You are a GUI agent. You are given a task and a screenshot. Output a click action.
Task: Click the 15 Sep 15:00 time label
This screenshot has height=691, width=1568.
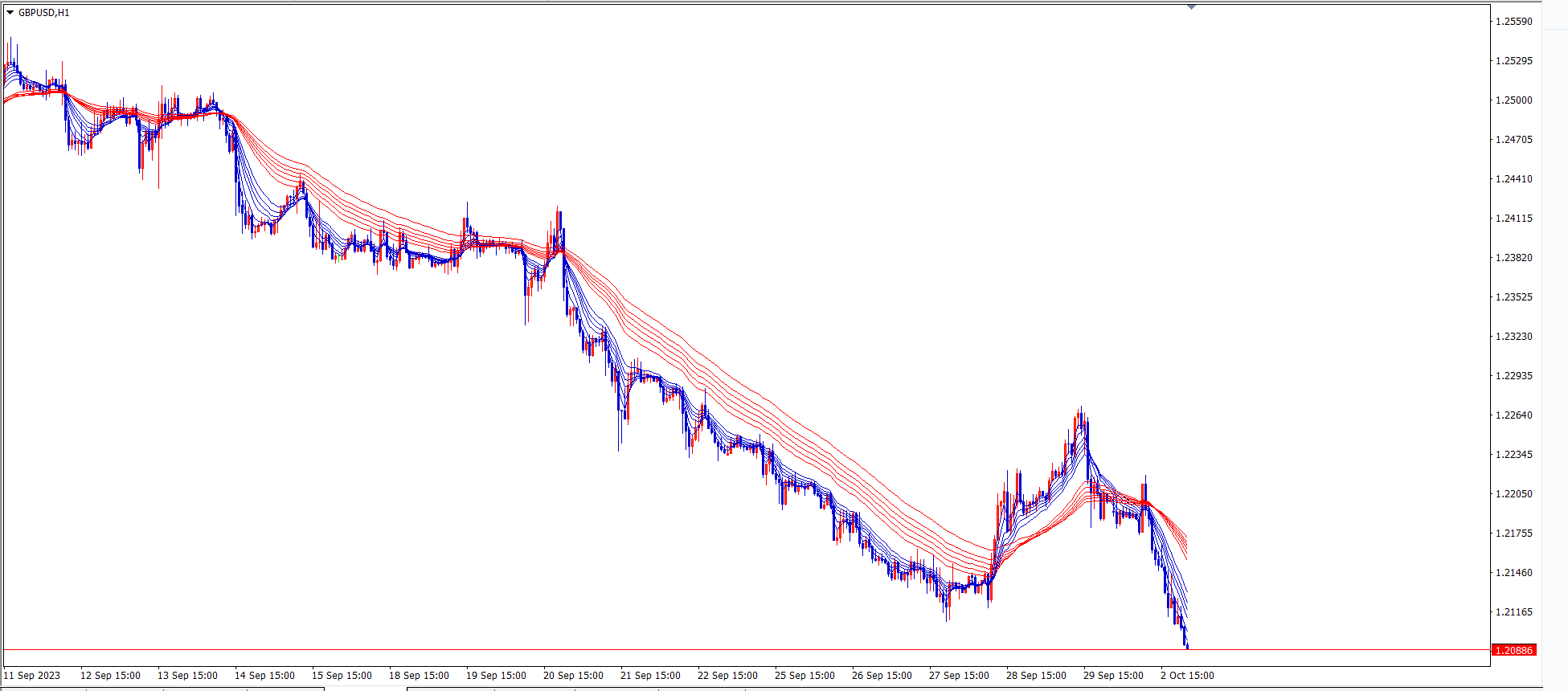coord(342,676)
